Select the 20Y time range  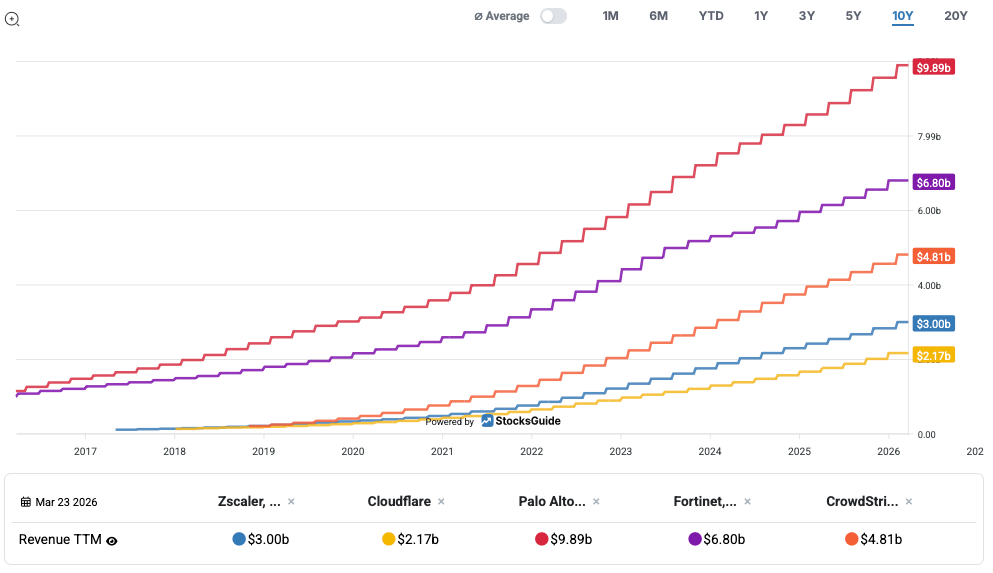[956, 16]
